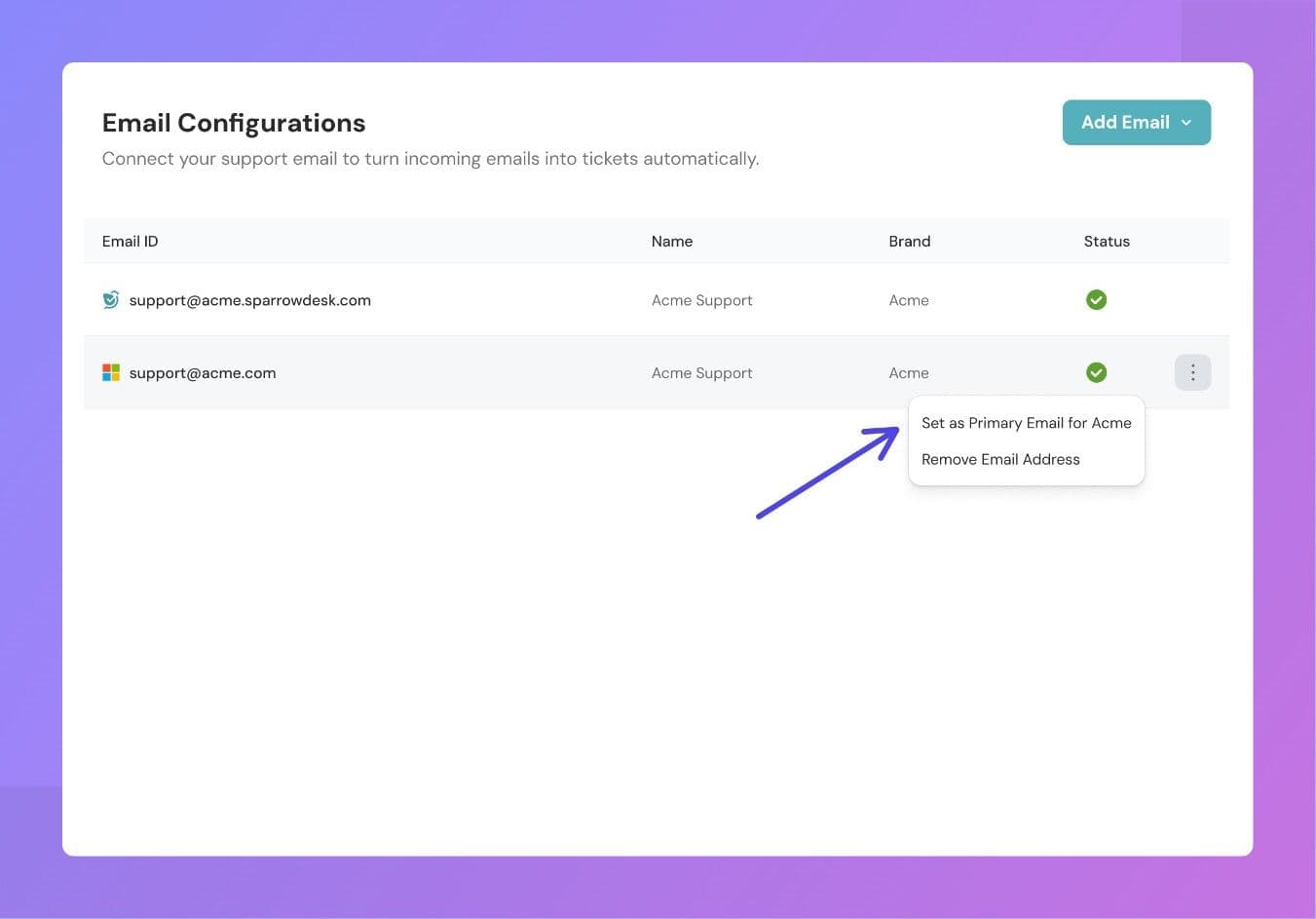Click the green status checkmark for support@acme.com
Viewport: 1316px width, 919px height.
tap(1096, 372)
